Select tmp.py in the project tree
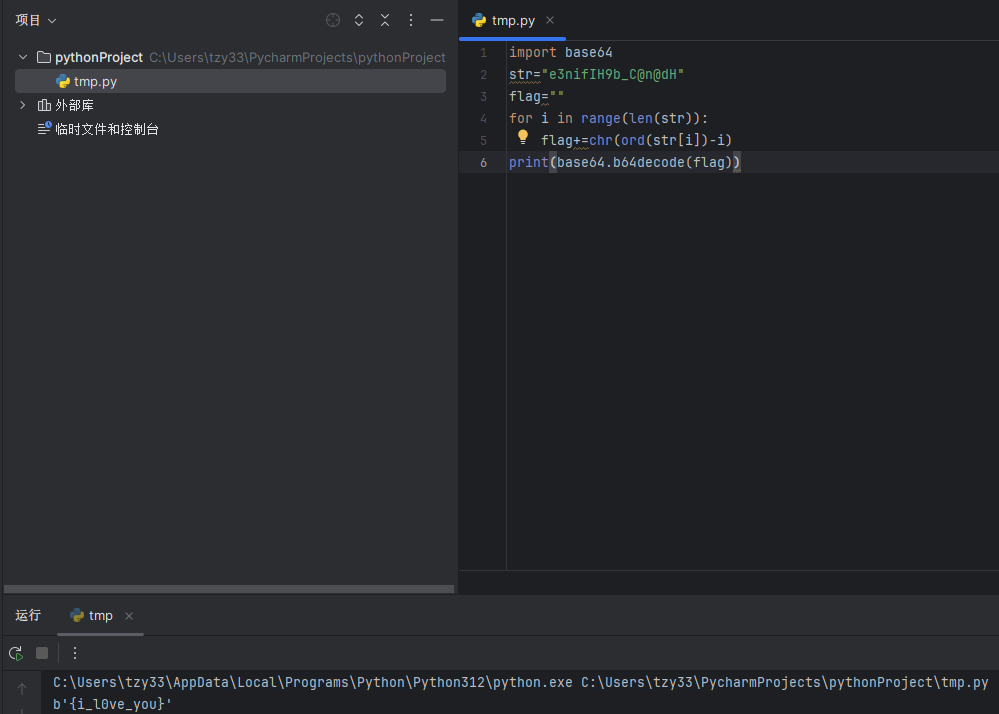Screen dimensions: 999x714 point(230,82)
